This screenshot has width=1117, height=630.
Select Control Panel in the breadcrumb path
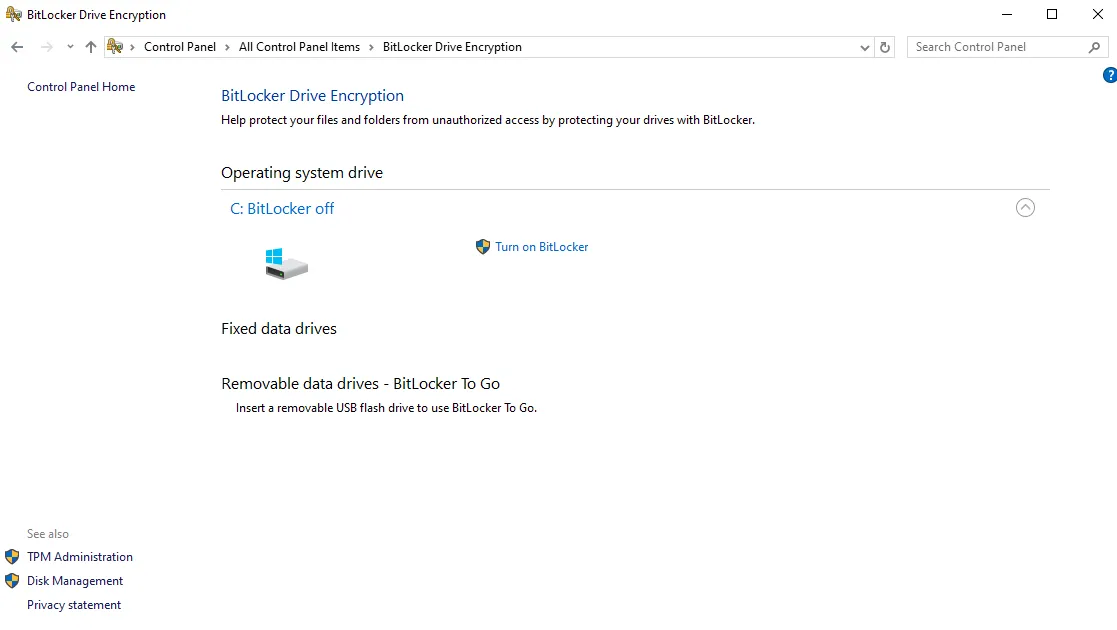click(180, 46)
